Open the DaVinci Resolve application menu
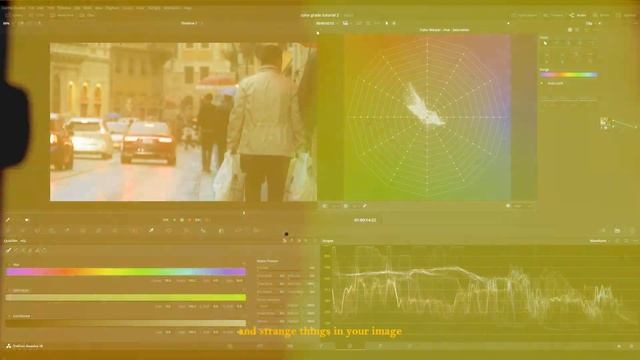The height and width of the screenshot is (360, 640). pos(13,8)
